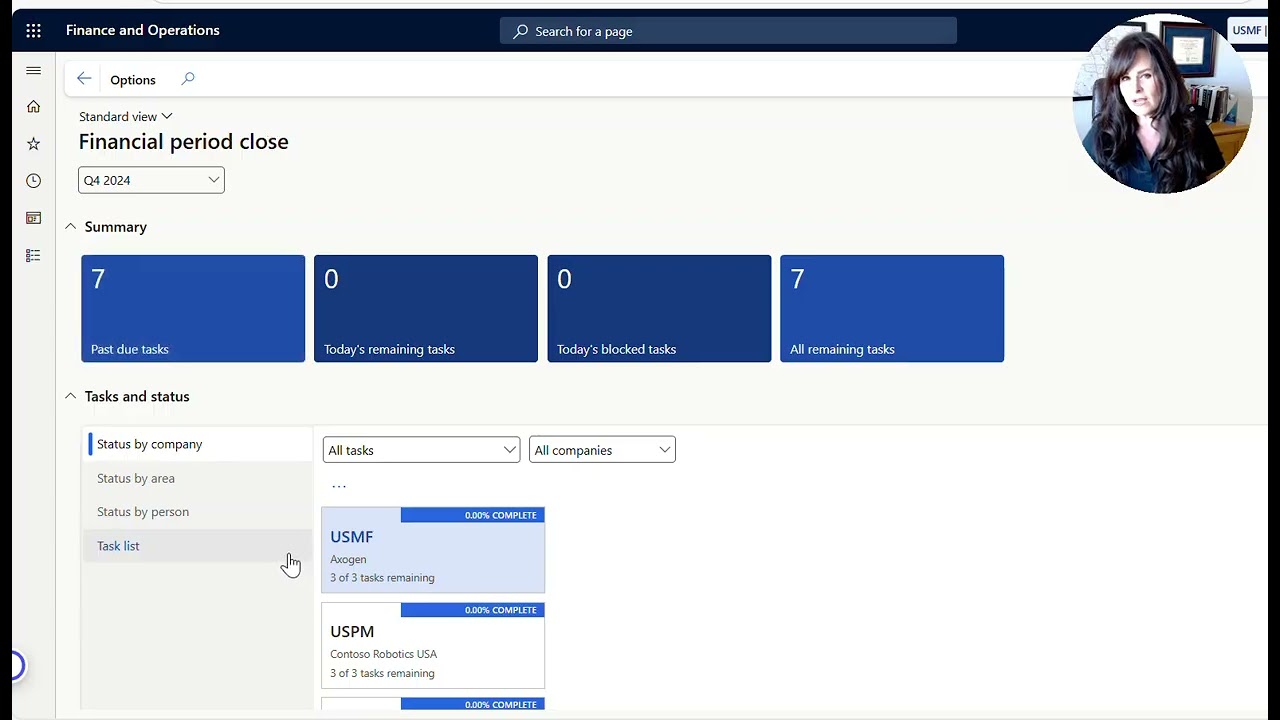Click the Search for a page box
Image resolution: width=1280 pixels, height=720 pixels.
pyautogui.click(x=728, y=31)
